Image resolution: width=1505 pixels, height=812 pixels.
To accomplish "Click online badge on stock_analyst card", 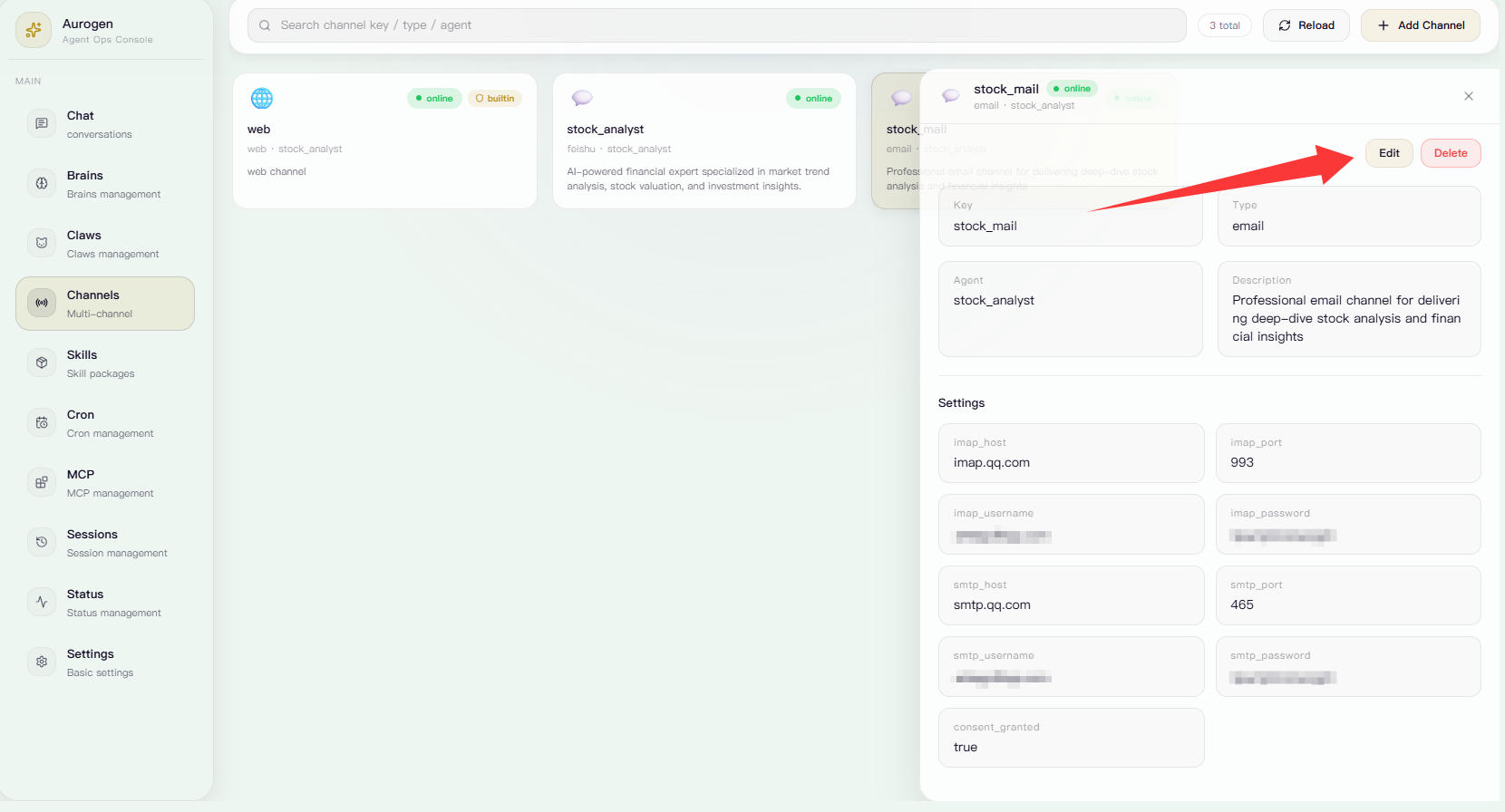I will (814, 98).
